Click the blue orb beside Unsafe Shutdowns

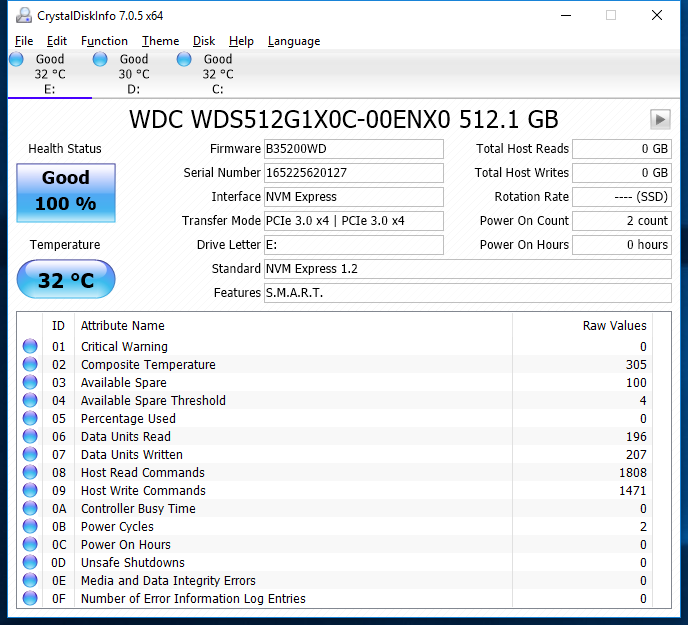30,563
